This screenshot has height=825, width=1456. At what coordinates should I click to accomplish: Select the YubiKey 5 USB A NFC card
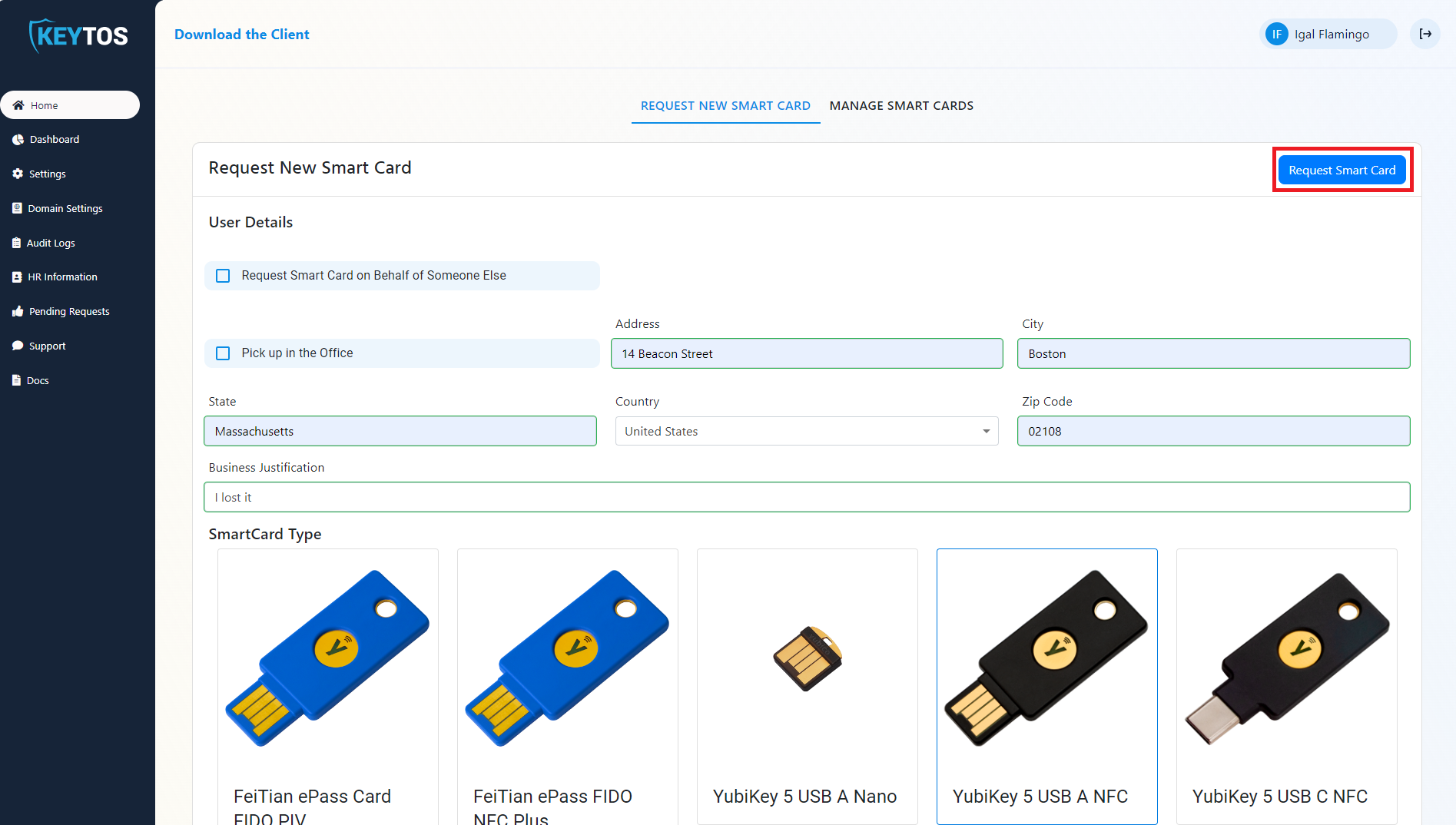1047,687
